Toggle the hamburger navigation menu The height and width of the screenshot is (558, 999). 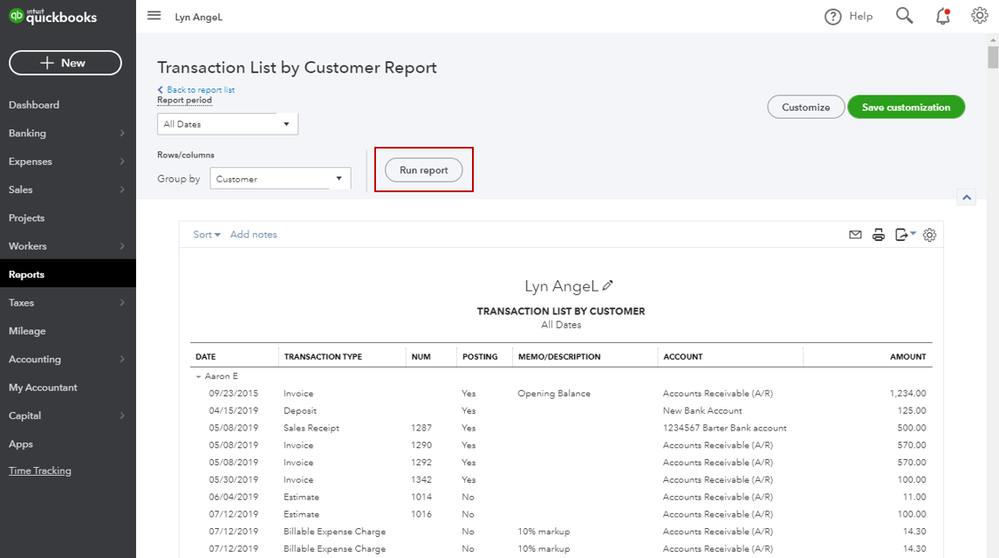154,15
